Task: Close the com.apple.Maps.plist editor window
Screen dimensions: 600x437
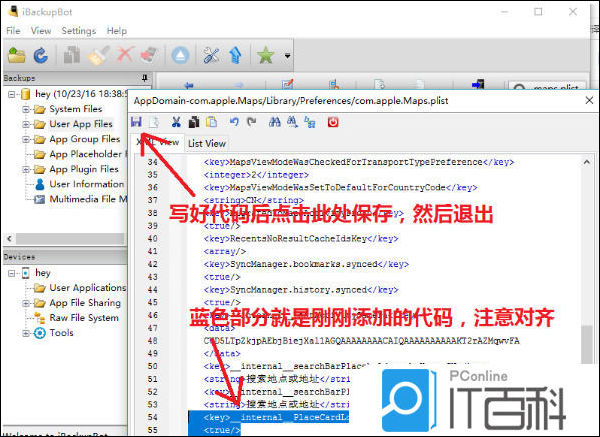Action: (589, 100)
